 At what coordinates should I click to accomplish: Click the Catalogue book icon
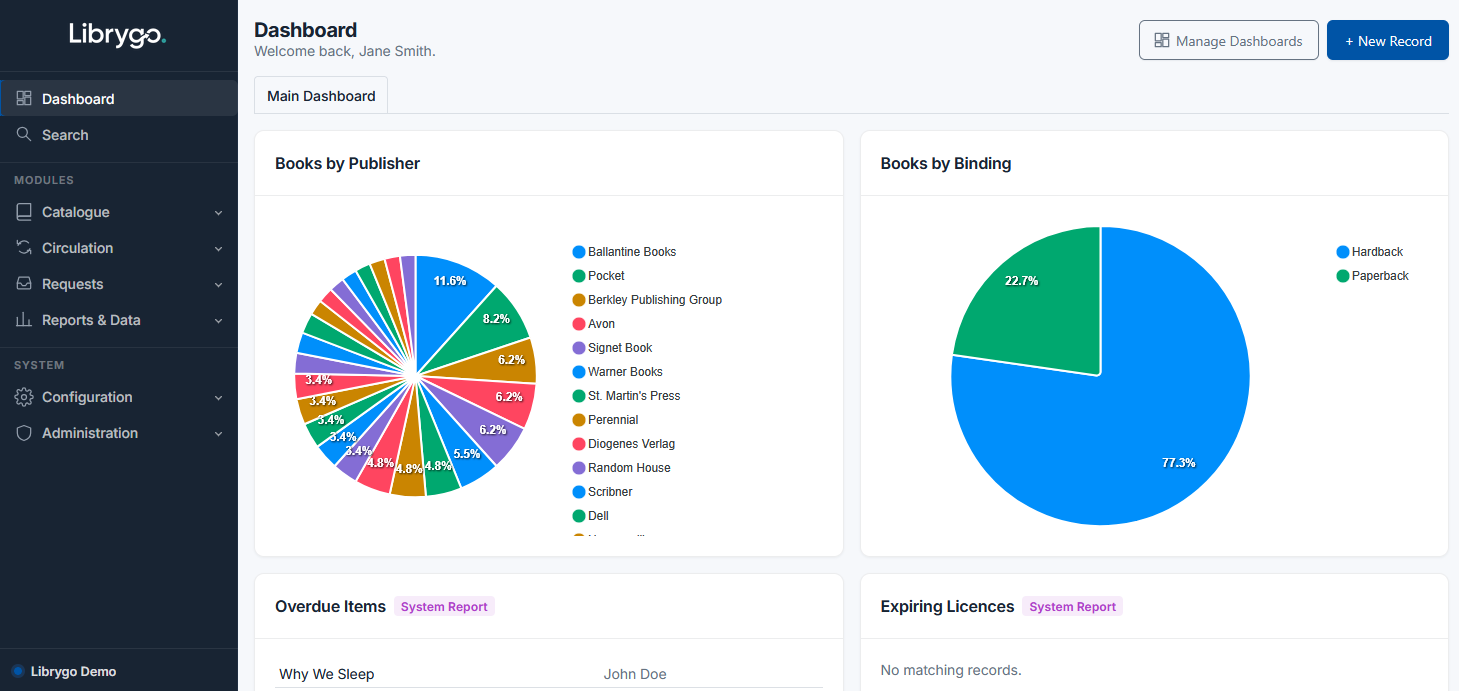(24, 212)
